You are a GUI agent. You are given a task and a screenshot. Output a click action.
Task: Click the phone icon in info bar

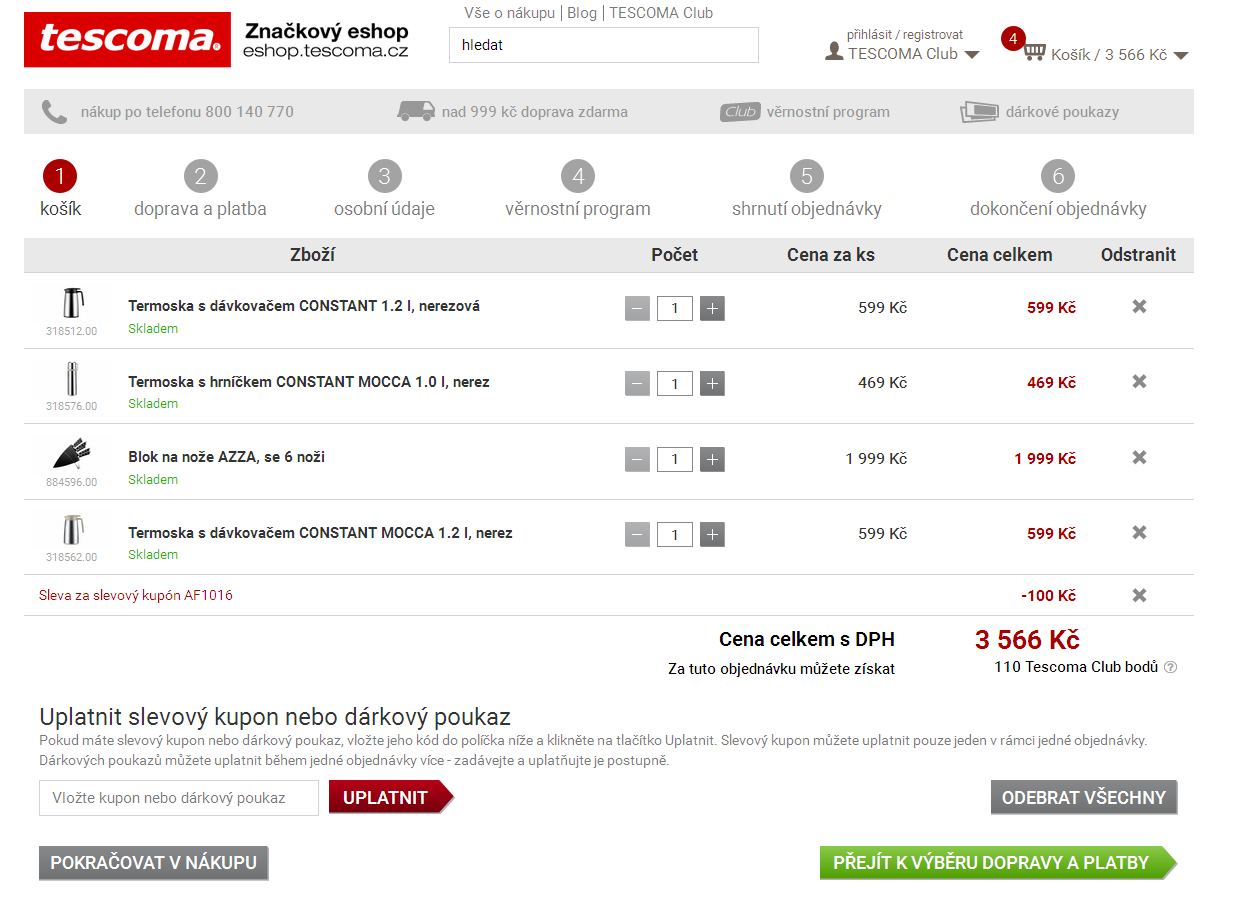[54, 112]
